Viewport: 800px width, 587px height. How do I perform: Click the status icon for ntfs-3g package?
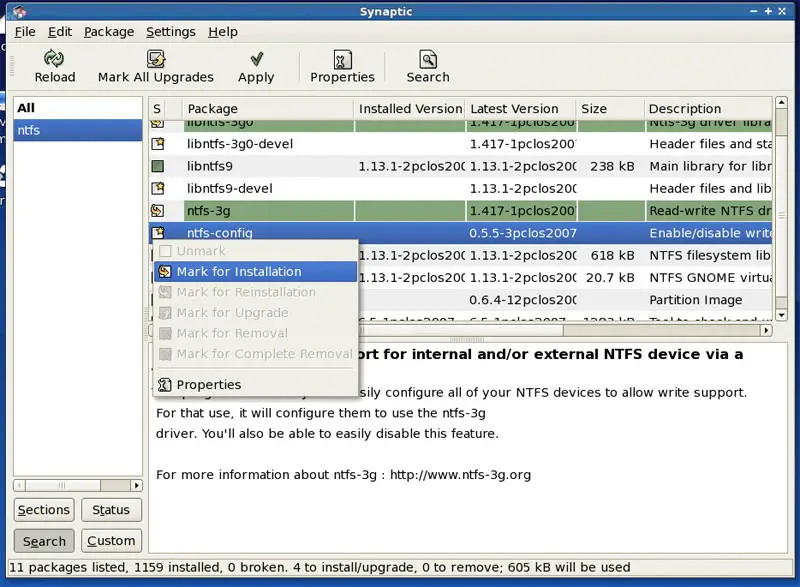pos(158,211)
